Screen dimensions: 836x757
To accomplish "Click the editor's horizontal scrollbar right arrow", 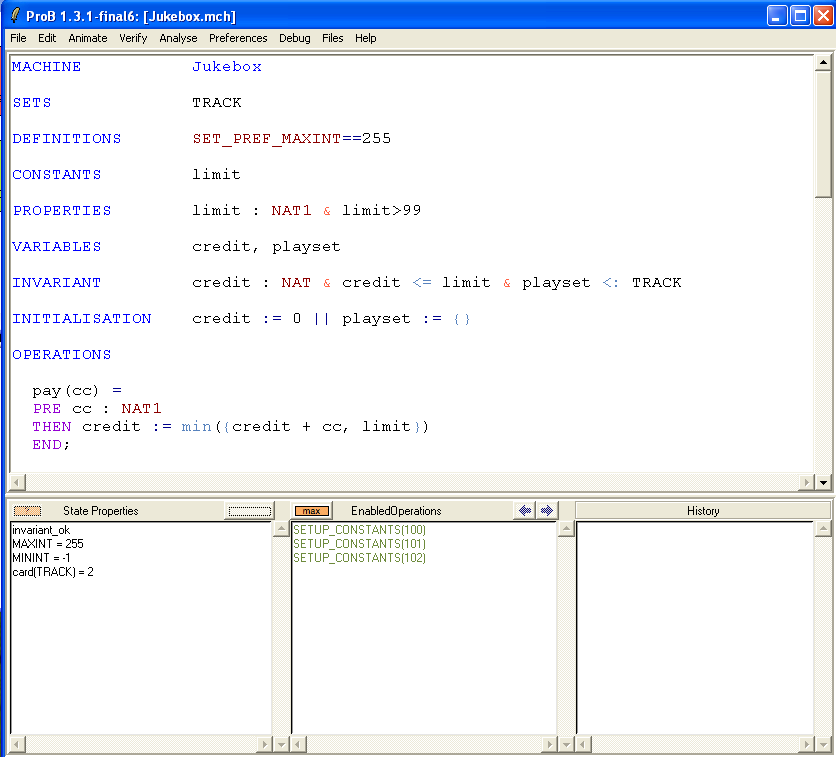I will pyautogui.click(x=807, y=483).
